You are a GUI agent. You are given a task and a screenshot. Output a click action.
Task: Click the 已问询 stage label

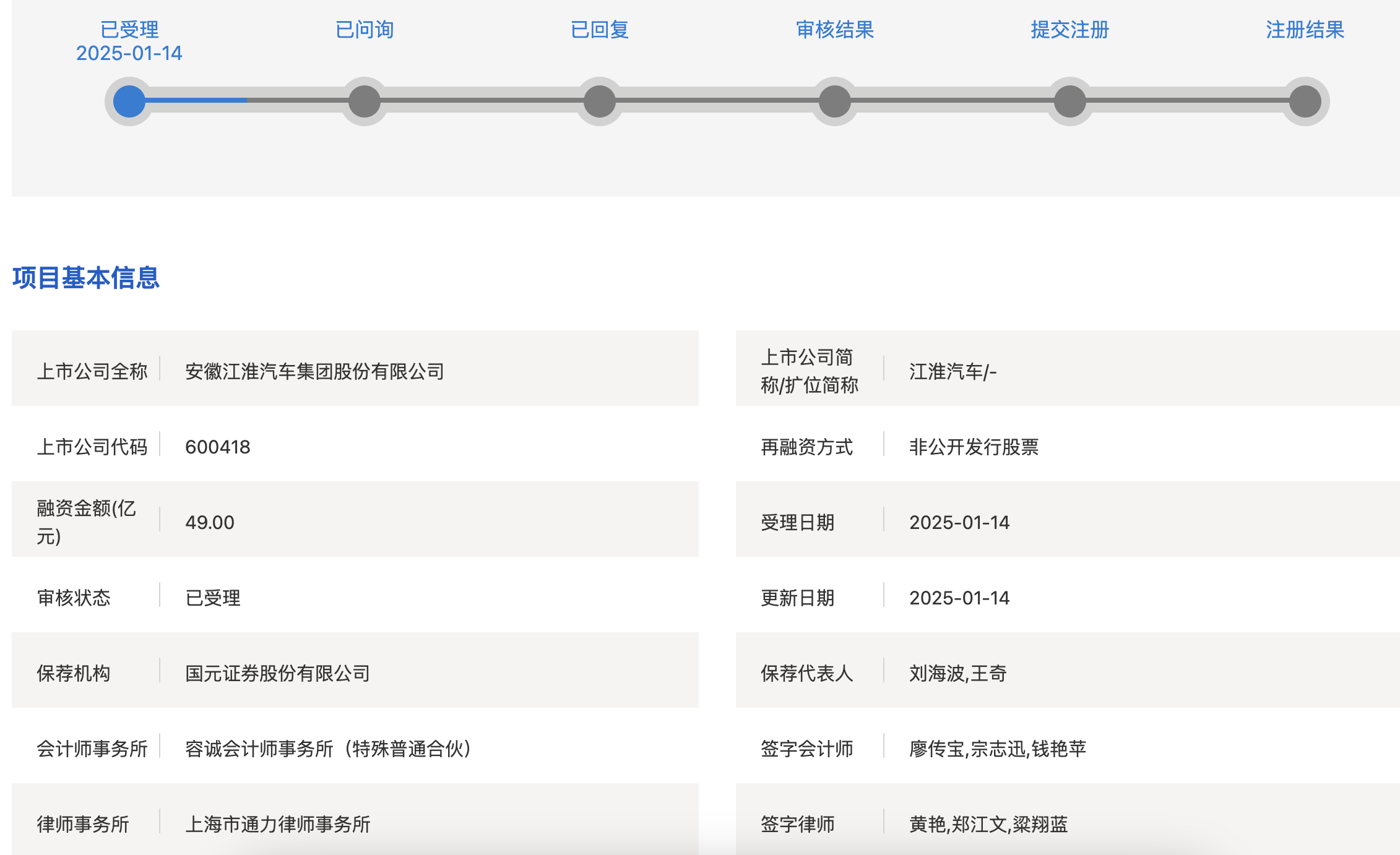(x=365, y=30)
